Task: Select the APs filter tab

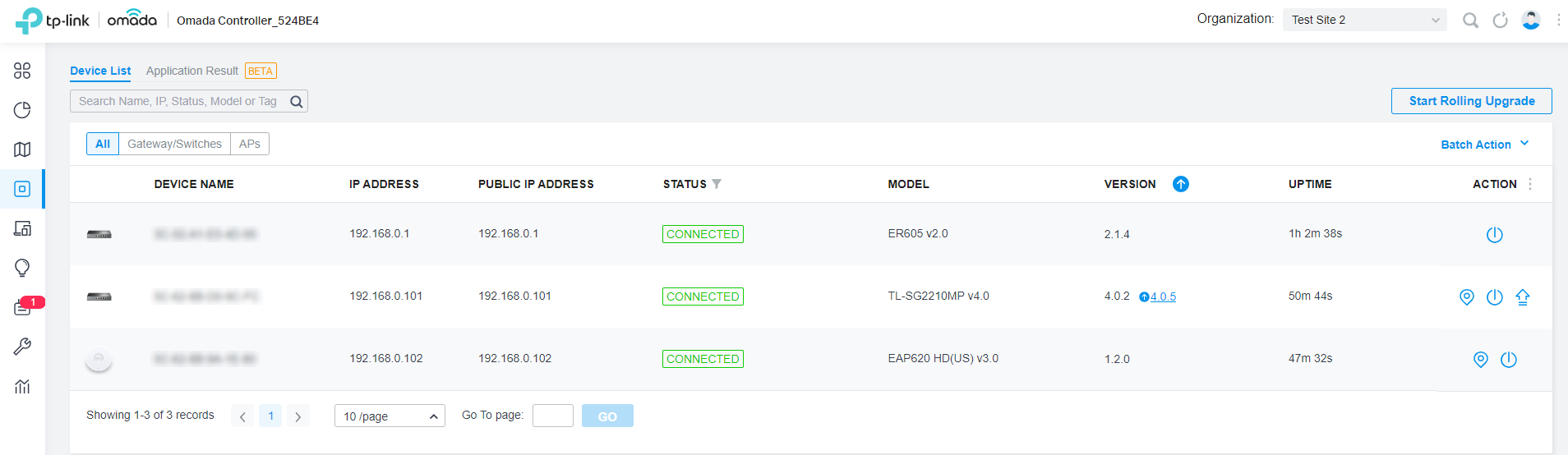Action: click(250, 144)
